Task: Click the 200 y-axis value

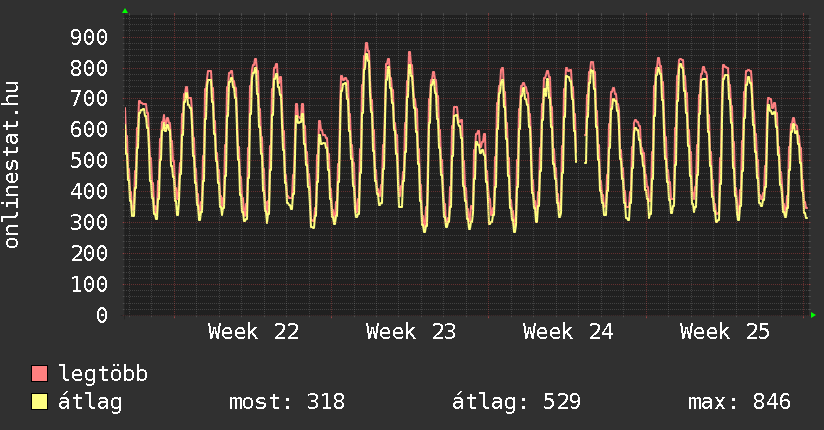Action: pos(89,253)
